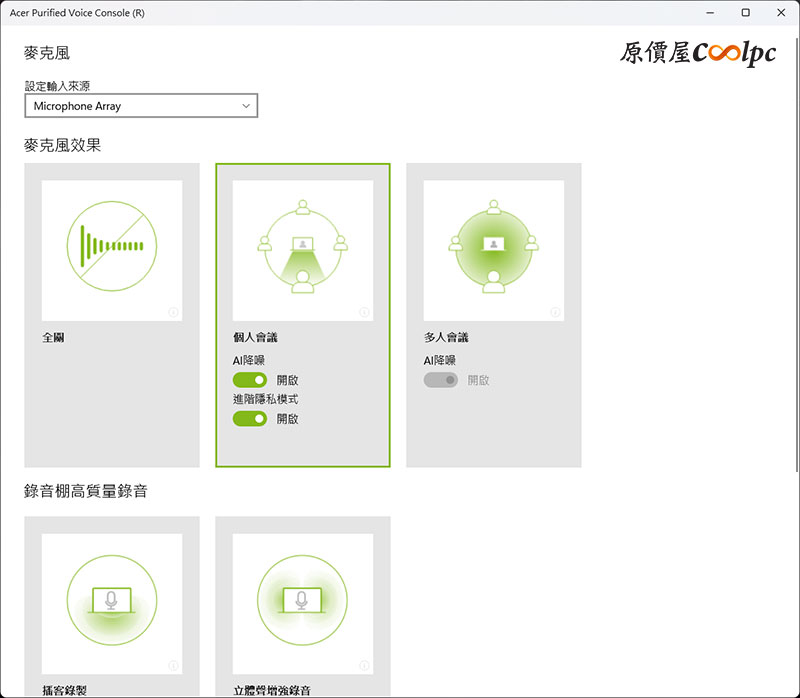The width and height of the screenshot is (800, 698).
Task: Toggle the 進階隱私模式 switch
Action: pos(250,419)
